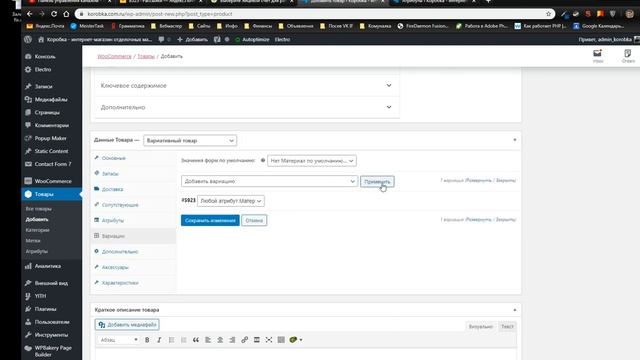Toggle distraction-free fullscreen icon

[269, 340]
